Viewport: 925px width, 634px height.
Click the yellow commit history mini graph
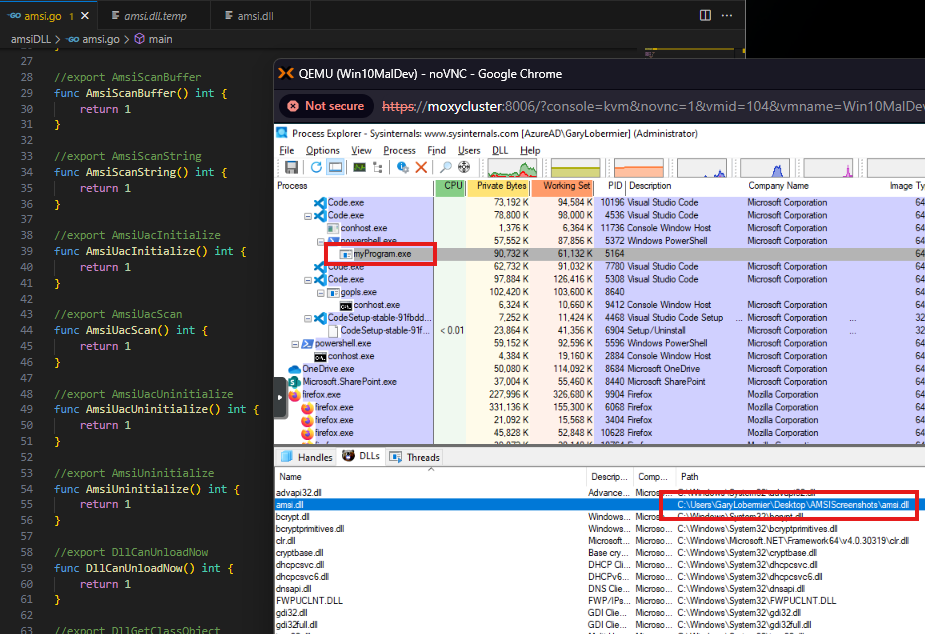pos(575,167)
